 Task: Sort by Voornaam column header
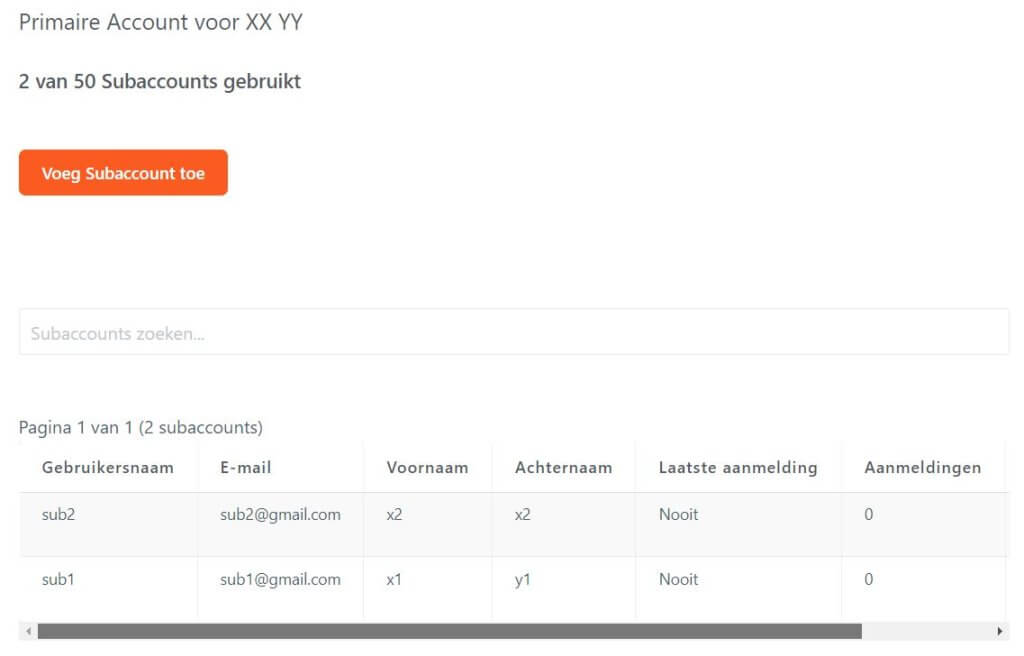427,468
